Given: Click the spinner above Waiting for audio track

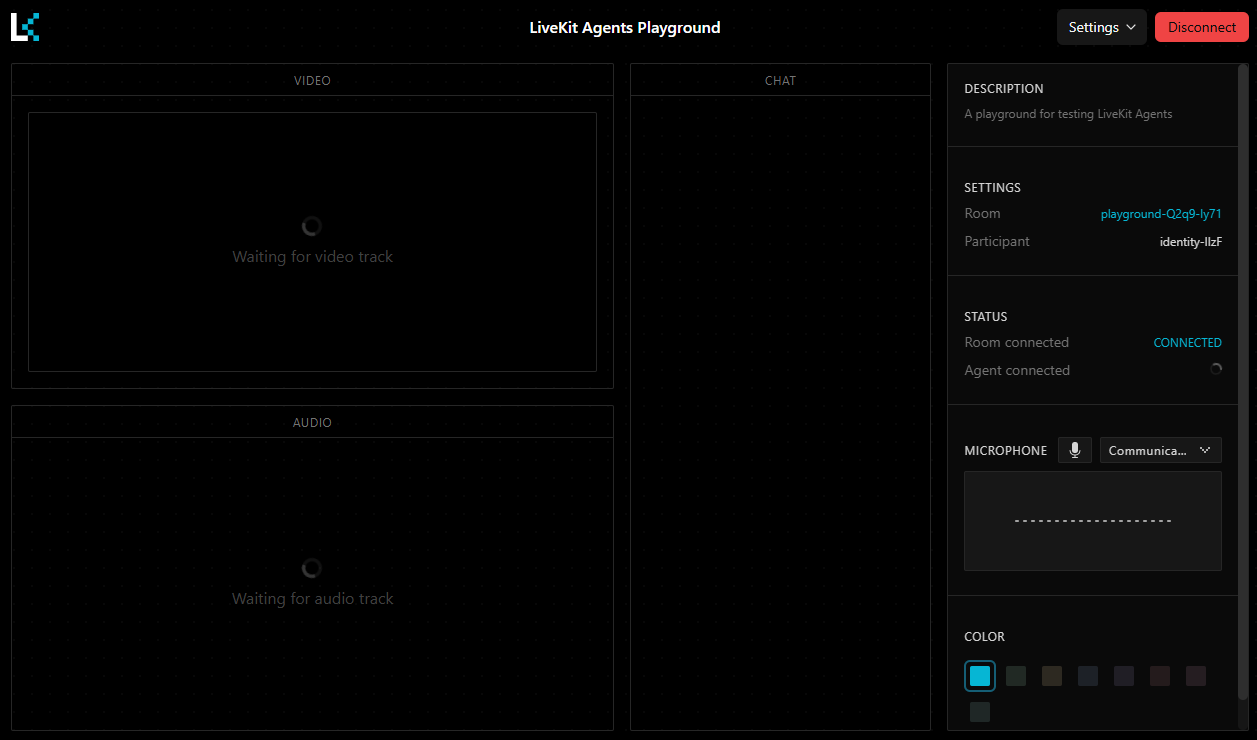Looking at the screenshot, I should 312,569.
